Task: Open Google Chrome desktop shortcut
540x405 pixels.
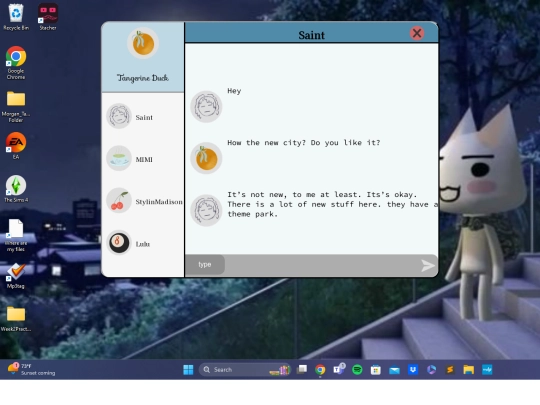Action: coord(16,63)
